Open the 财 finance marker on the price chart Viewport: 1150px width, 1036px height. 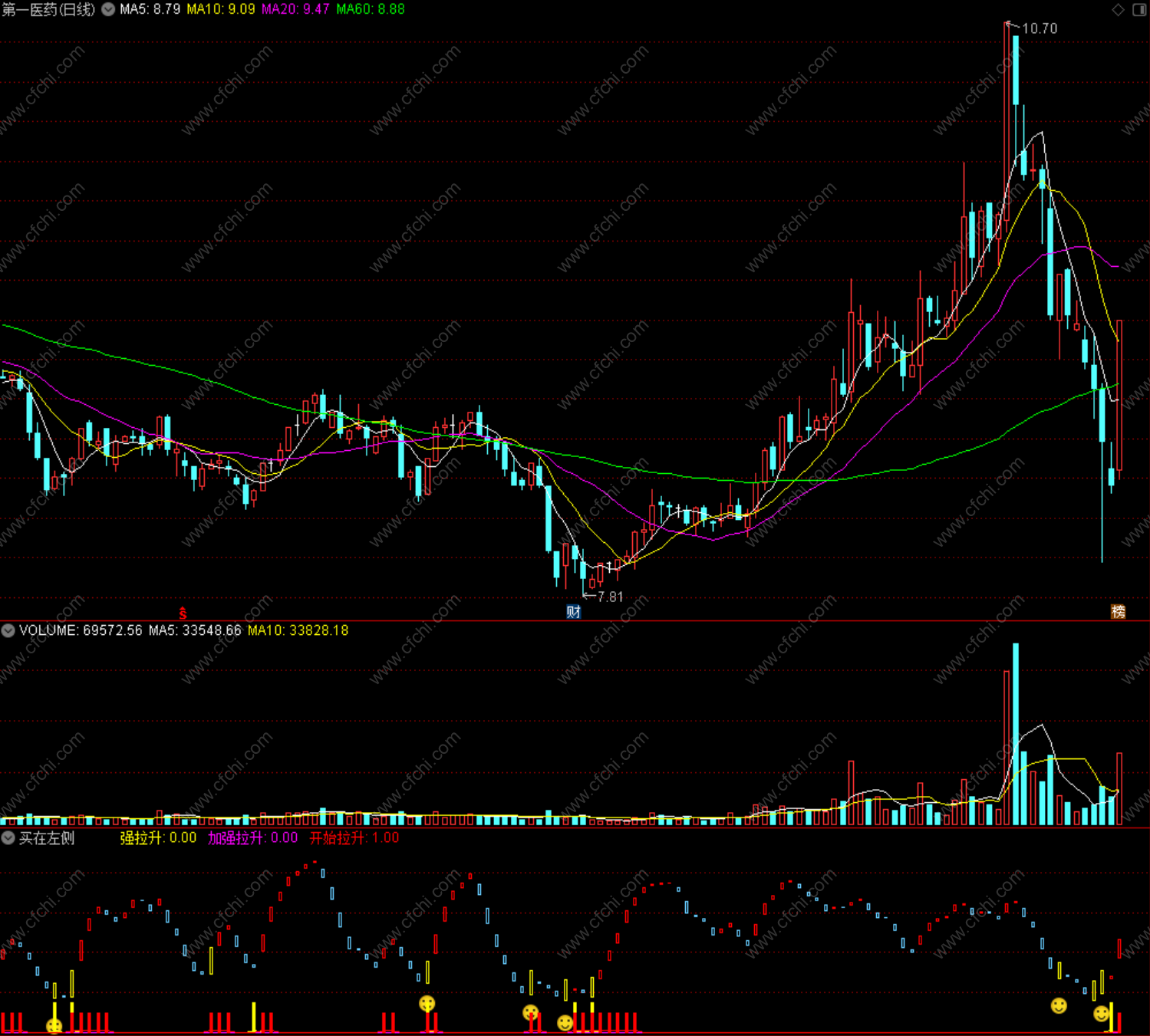(573, 612)
